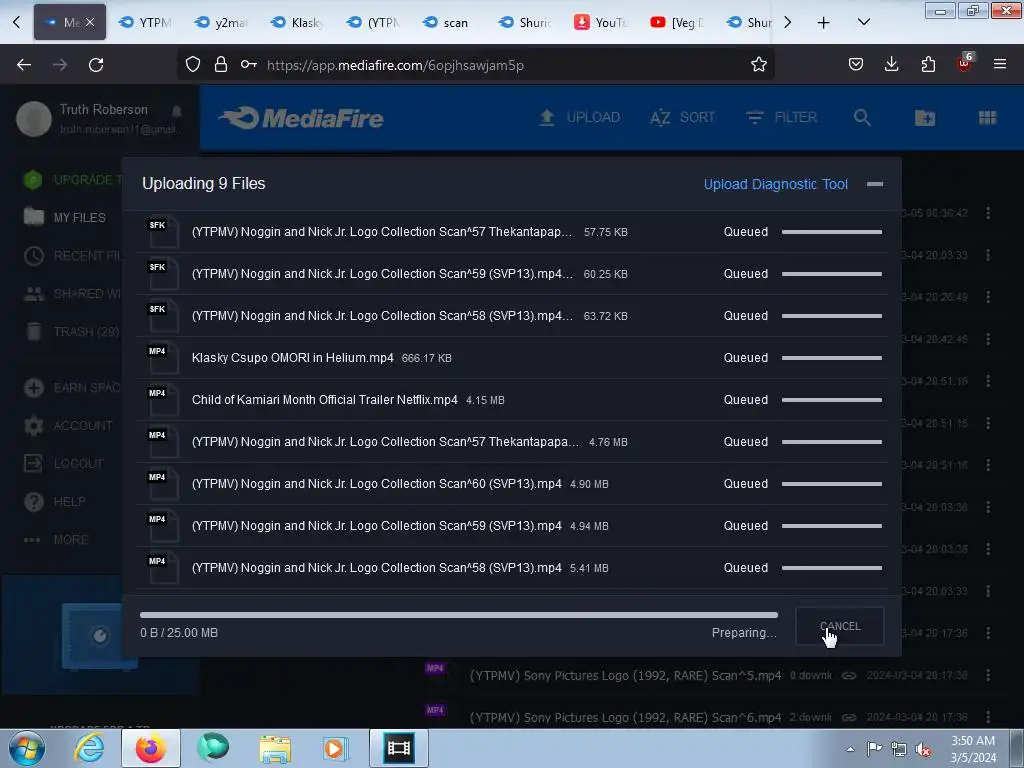Click the uBlock extension icon with badge 6
The image size is (1024, 768).
(965, 63)
